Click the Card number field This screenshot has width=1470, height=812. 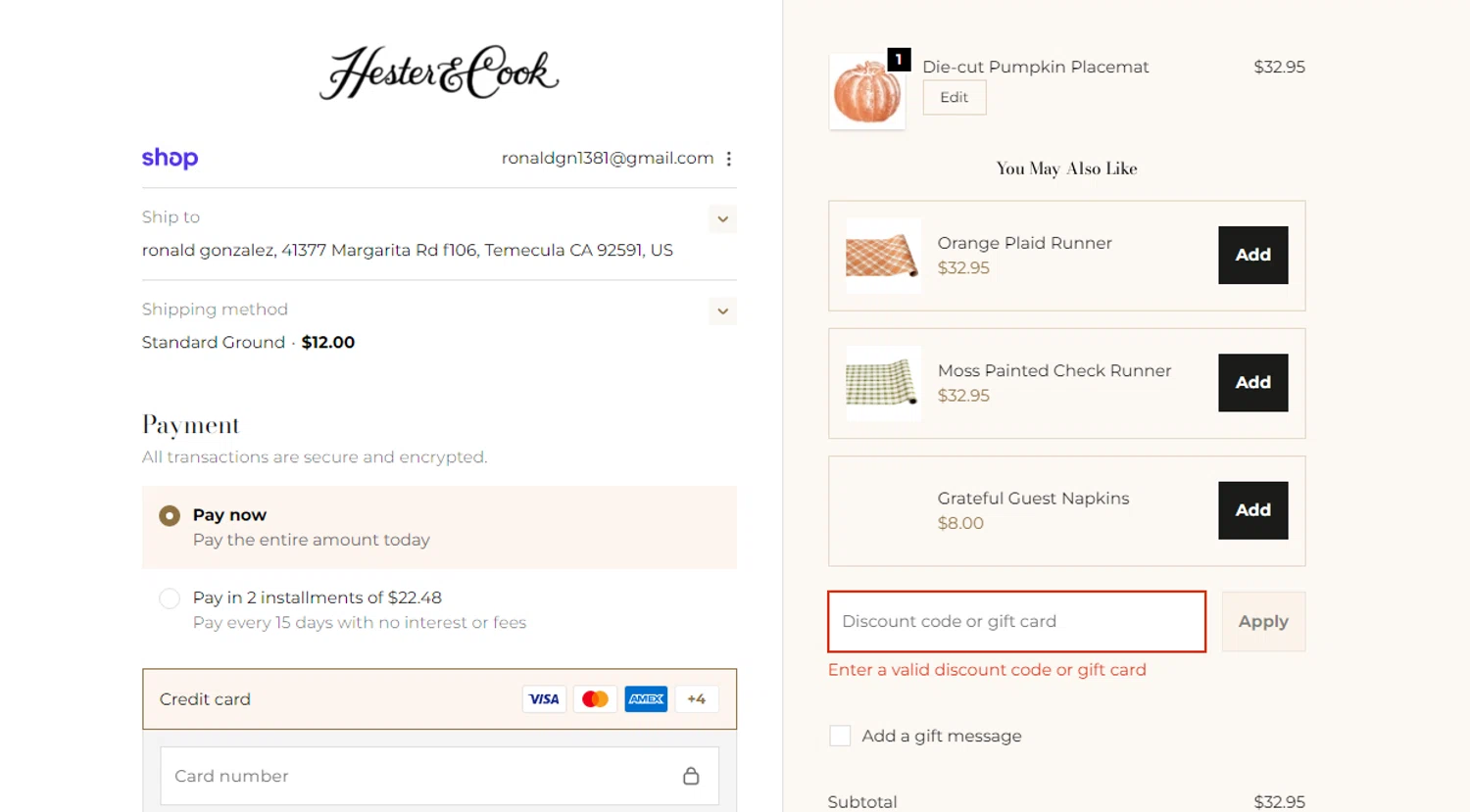click(439, 776)
